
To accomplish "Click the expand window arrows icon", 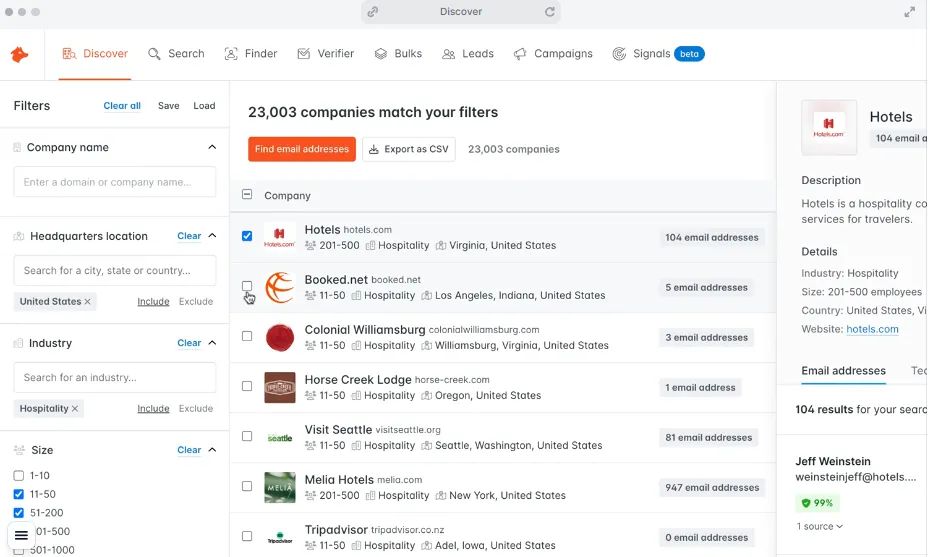I will click(909, 12).
